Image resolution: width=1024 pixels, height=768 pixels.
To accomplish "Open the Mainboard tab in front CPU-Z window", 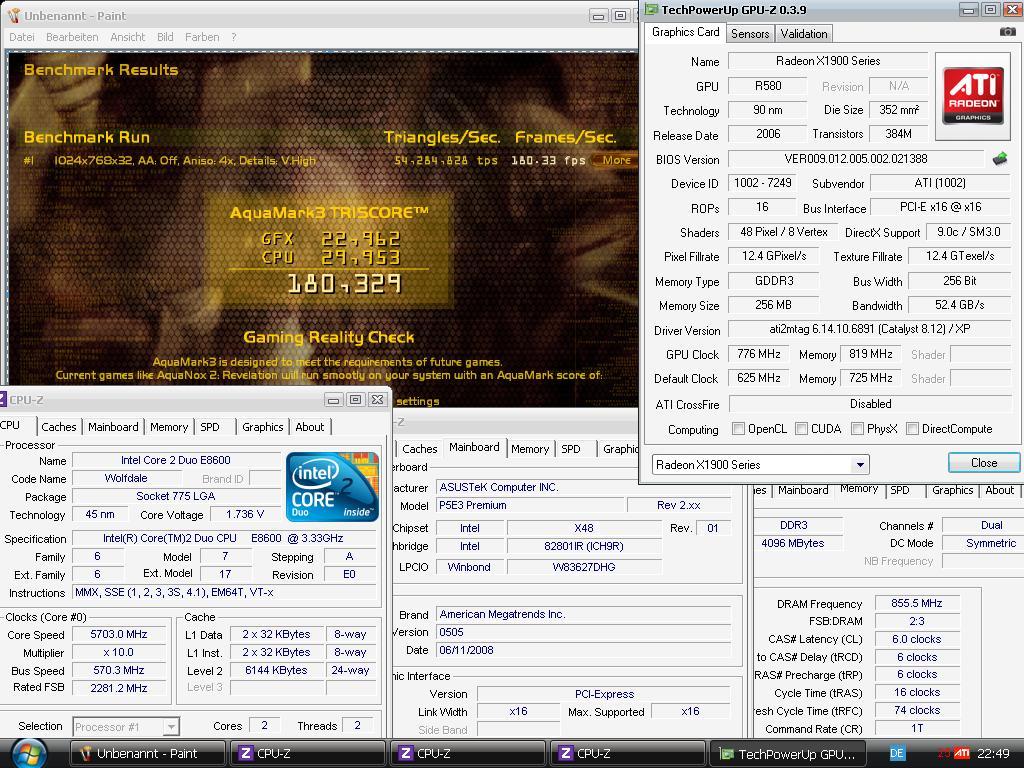I will [113, 426].
